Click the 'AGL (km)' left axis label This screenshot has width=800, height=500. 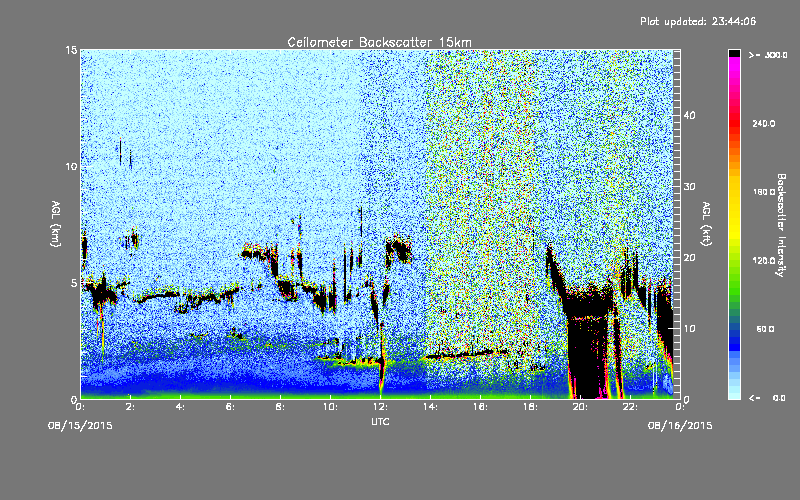(56, 224)
